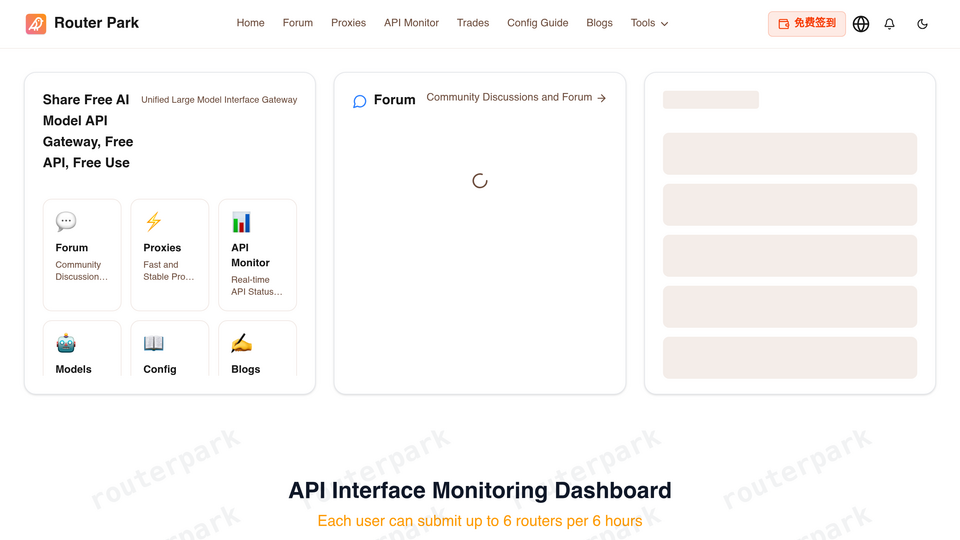Click Unified Large Model Interface Gateway text
This screenshot has width=960, height=540.
(x=219, y=100)
